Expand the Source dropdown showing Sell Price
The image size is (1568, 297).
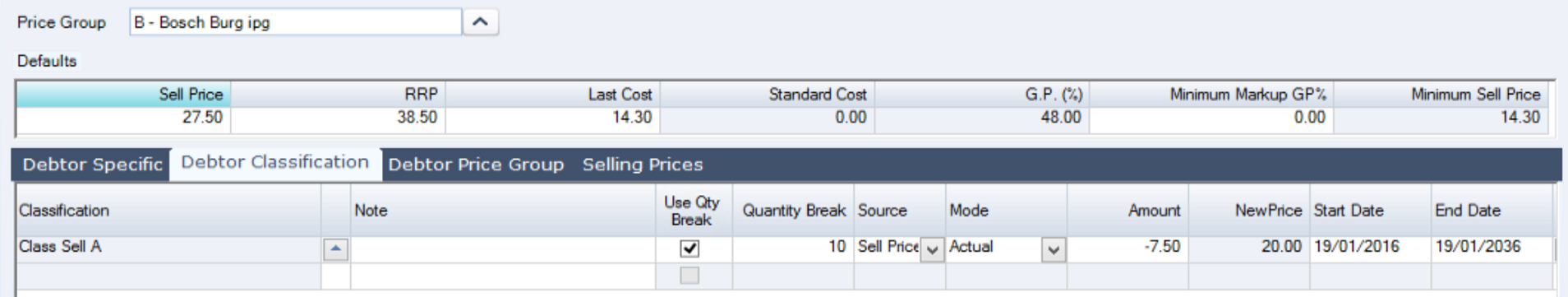931,250
